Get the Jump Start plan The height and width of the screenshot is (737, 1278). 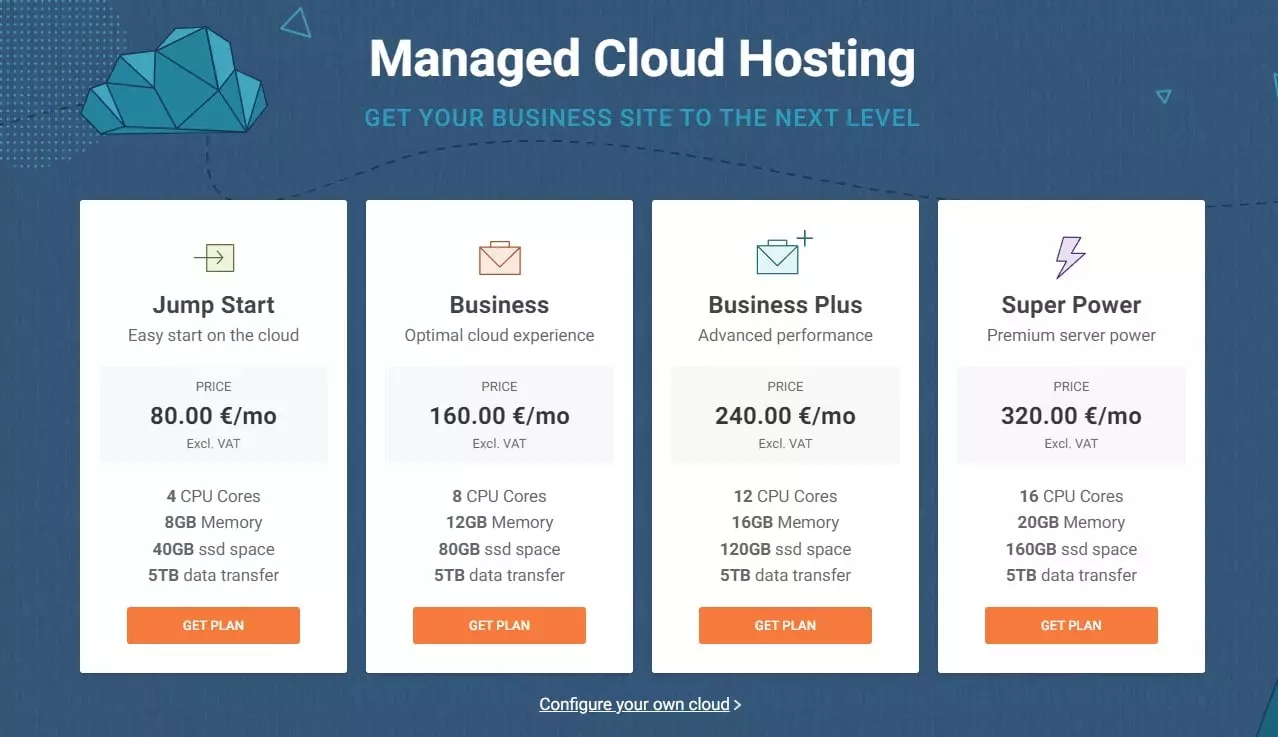tap(213, 625)
